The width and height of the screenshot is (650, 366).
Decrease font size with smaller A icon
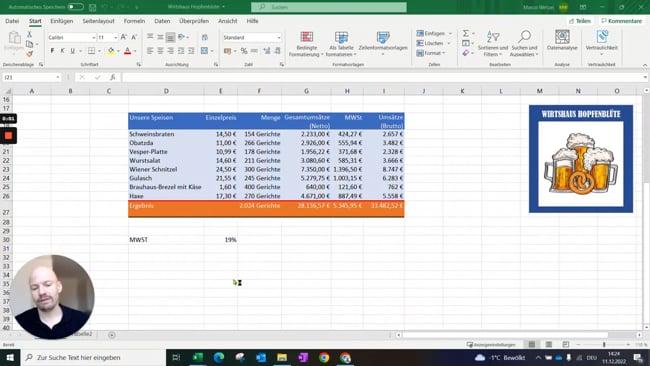tap(134, 37)
